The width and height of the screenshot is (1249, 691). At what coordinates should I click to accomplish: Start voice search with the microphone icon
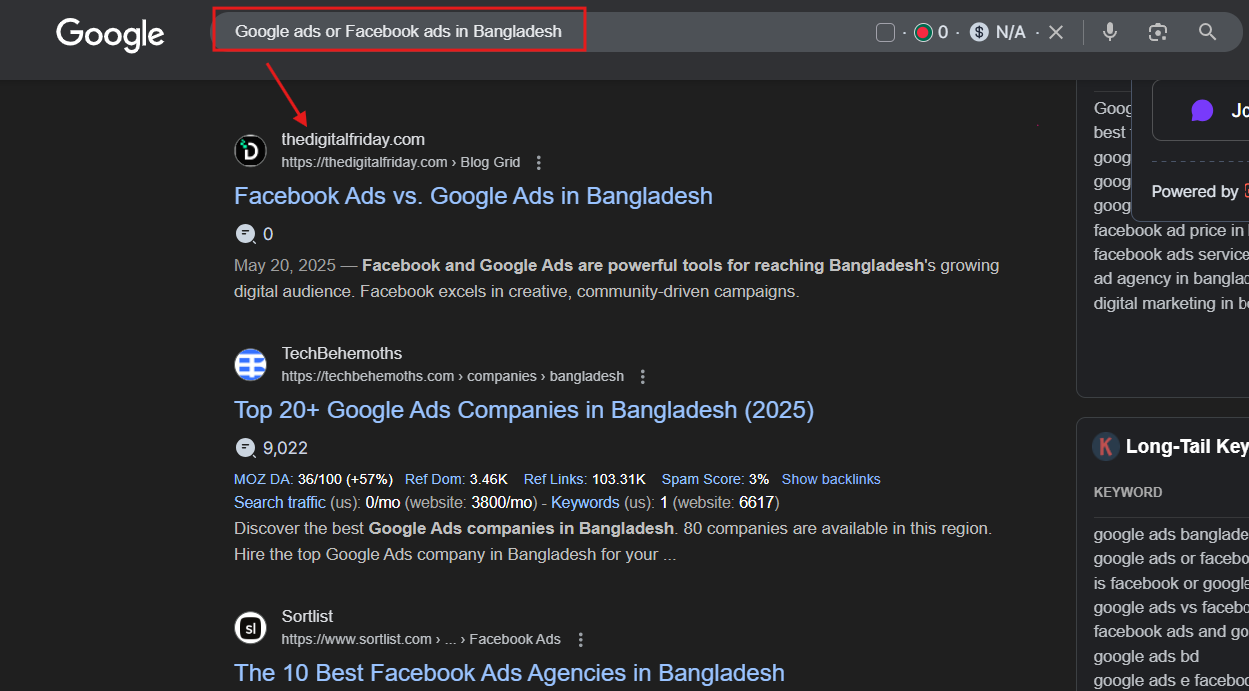pyautogui.click(x=1109, y=32)
